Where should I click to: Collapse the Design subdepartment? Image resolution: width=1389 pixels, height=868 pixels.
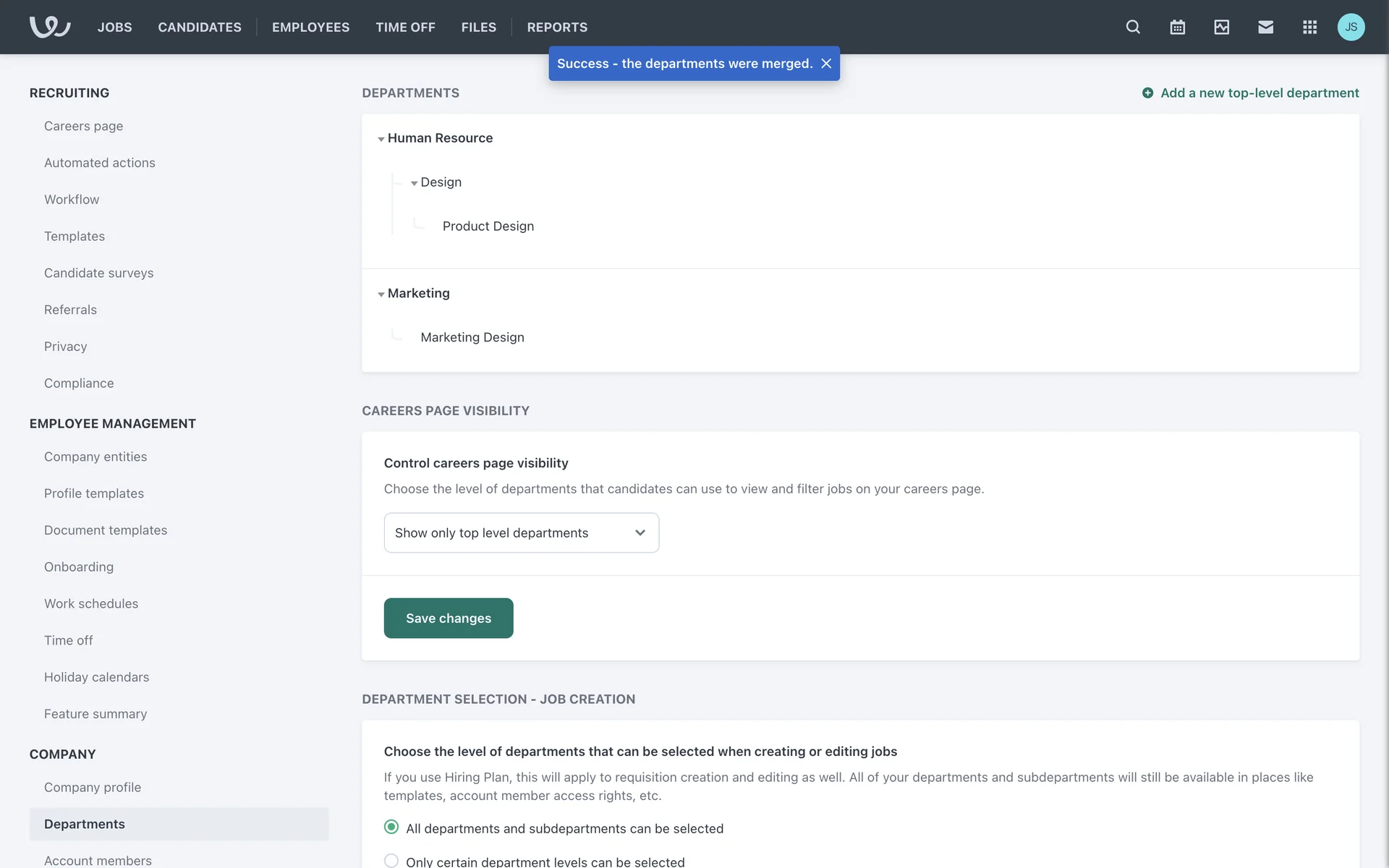[414, 183]
